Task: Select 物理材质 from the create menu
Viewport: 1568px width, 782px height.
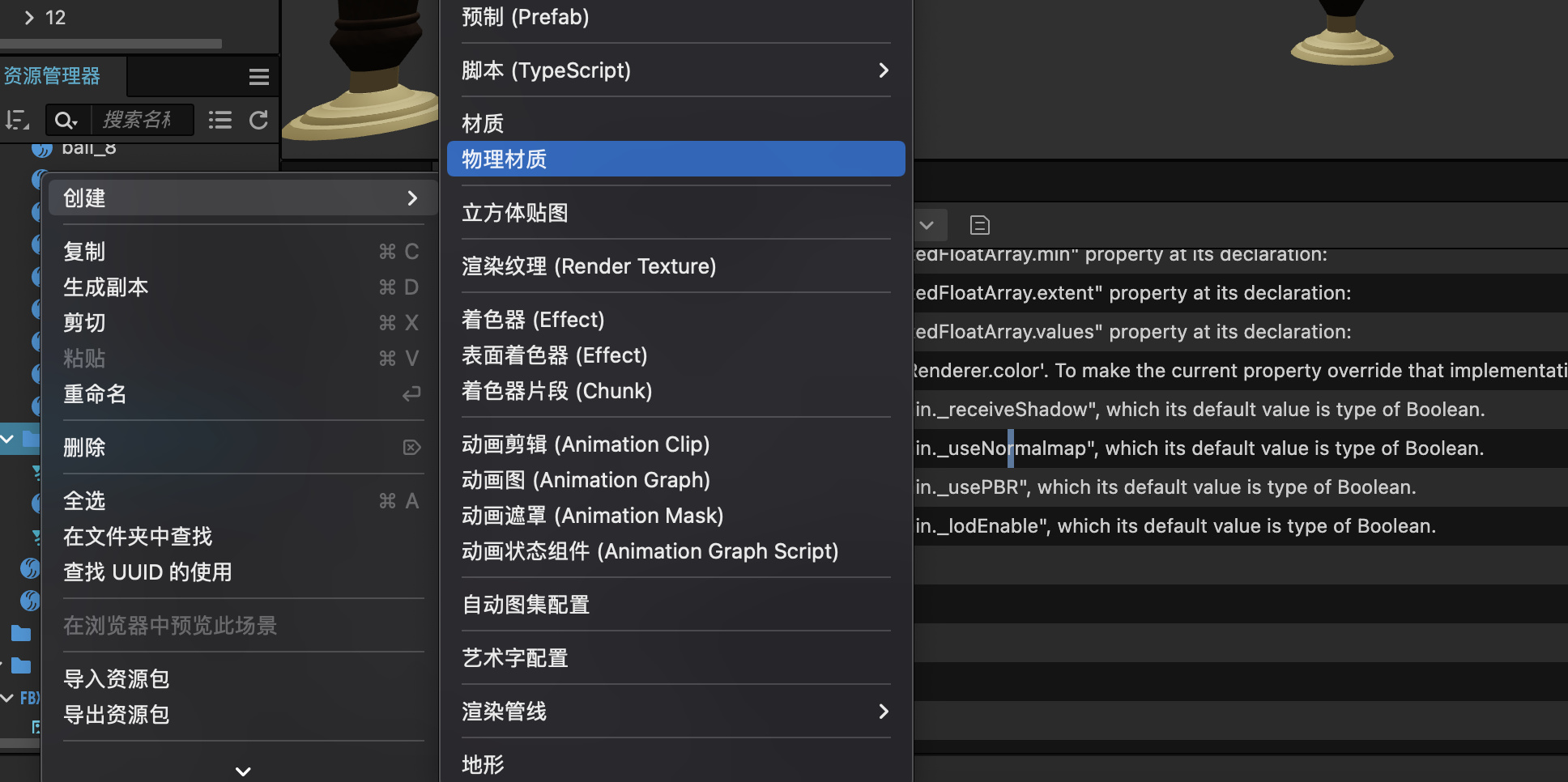Action: click(675, 159)
